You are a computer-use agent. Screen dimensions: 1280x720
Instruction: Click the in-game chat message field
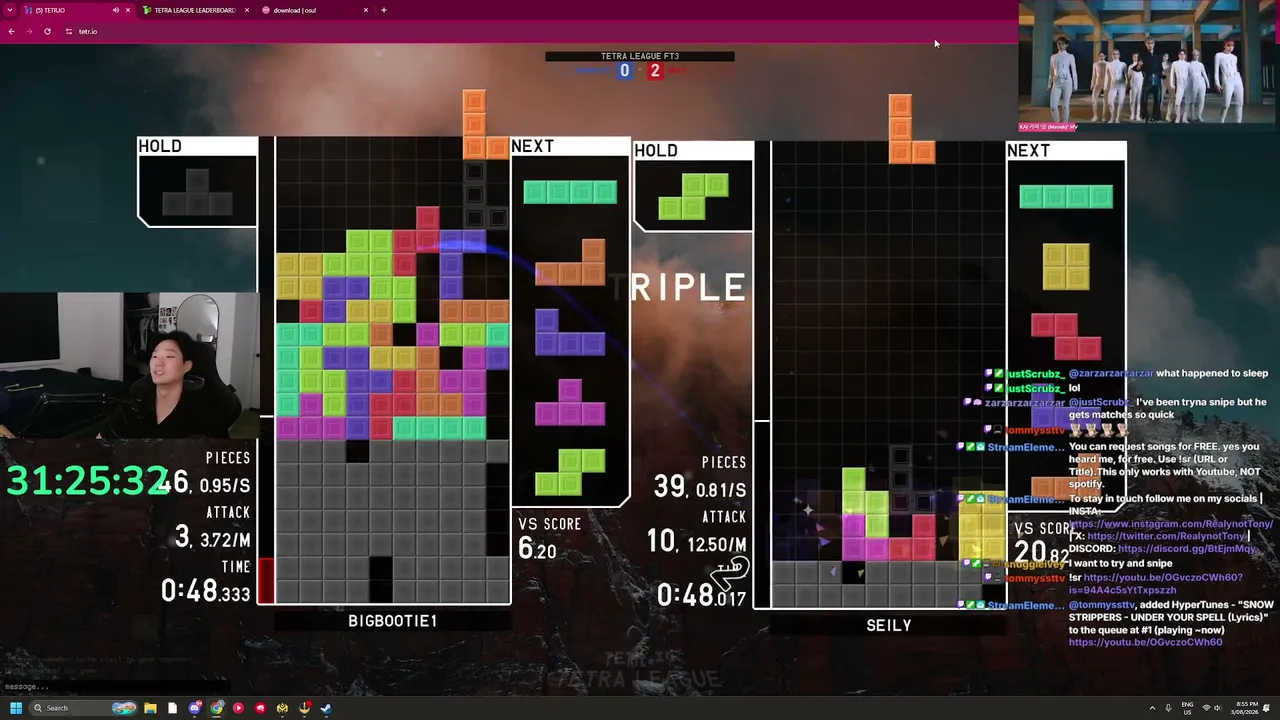[x=115, y=687]
